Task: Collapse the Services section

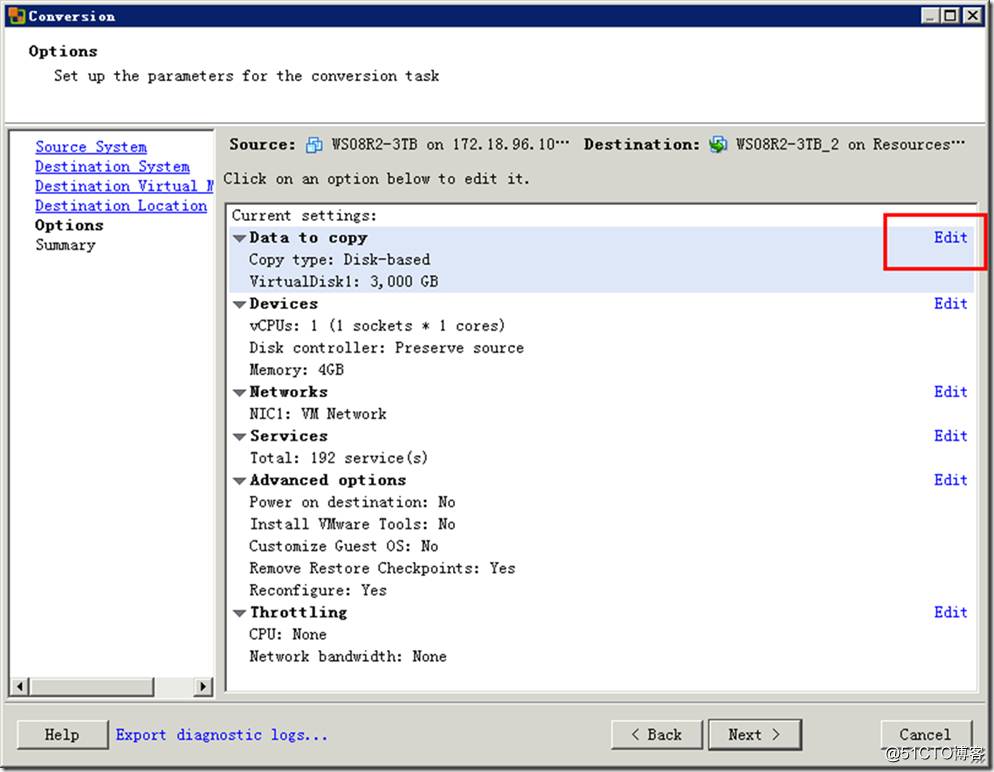Action: point(240,436)
